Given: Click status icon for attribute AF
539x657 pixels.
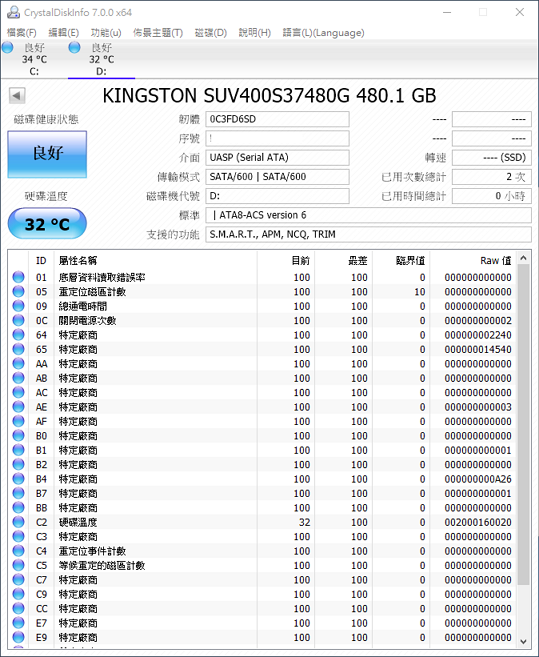Looking at the screenshot, I should point(18,421).
